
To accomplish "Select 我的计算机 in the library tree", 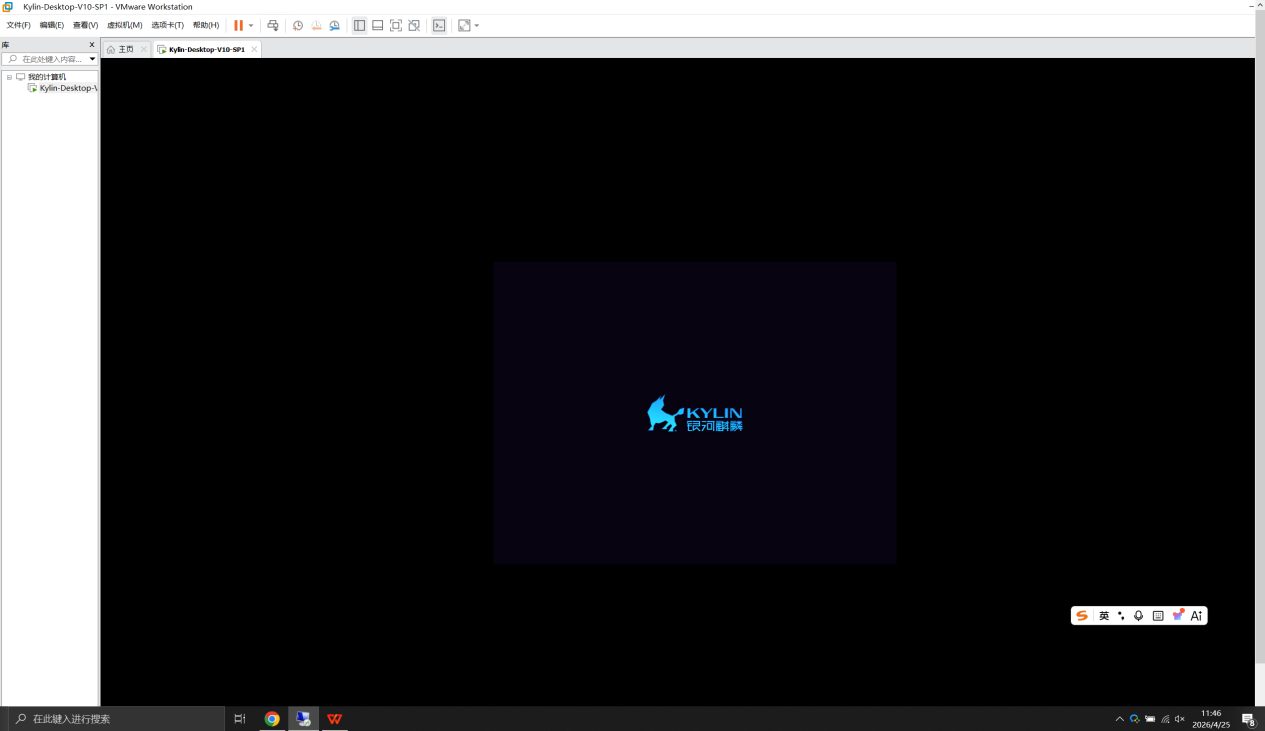I will pos(46,77).
